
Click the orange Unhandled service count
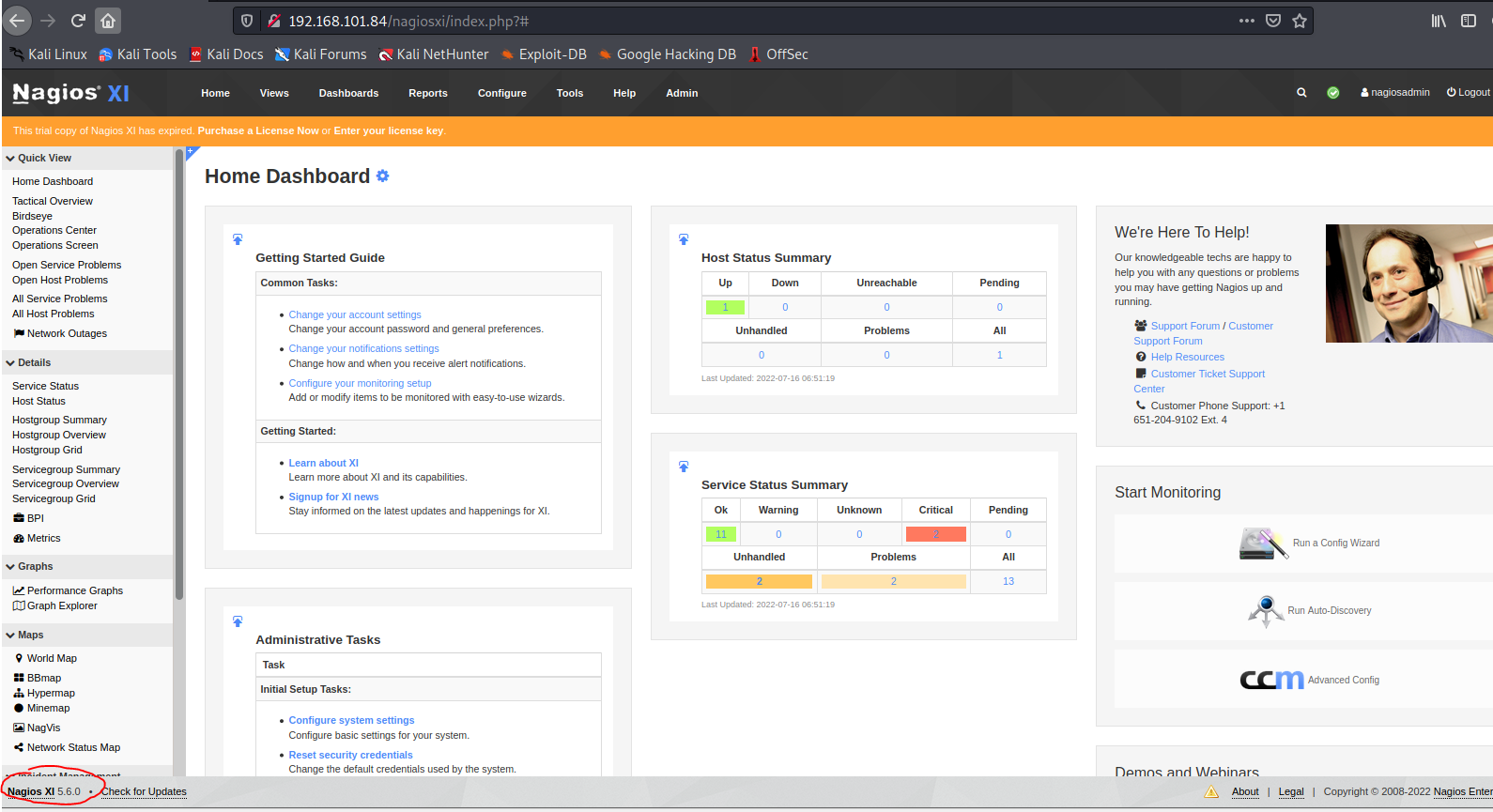pos(759,581)
